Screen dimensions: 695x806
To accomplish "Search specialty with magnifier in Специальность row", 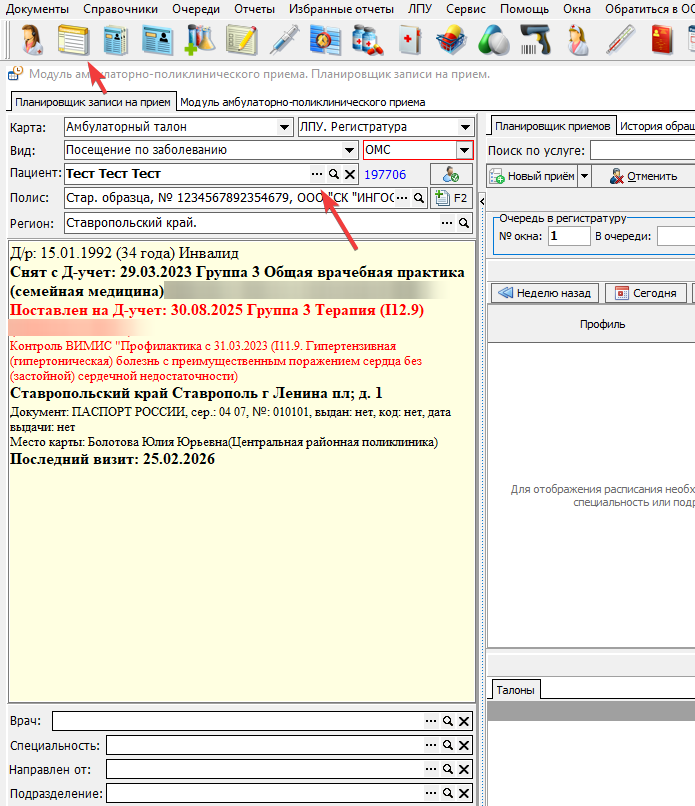I will pos(447,745).
